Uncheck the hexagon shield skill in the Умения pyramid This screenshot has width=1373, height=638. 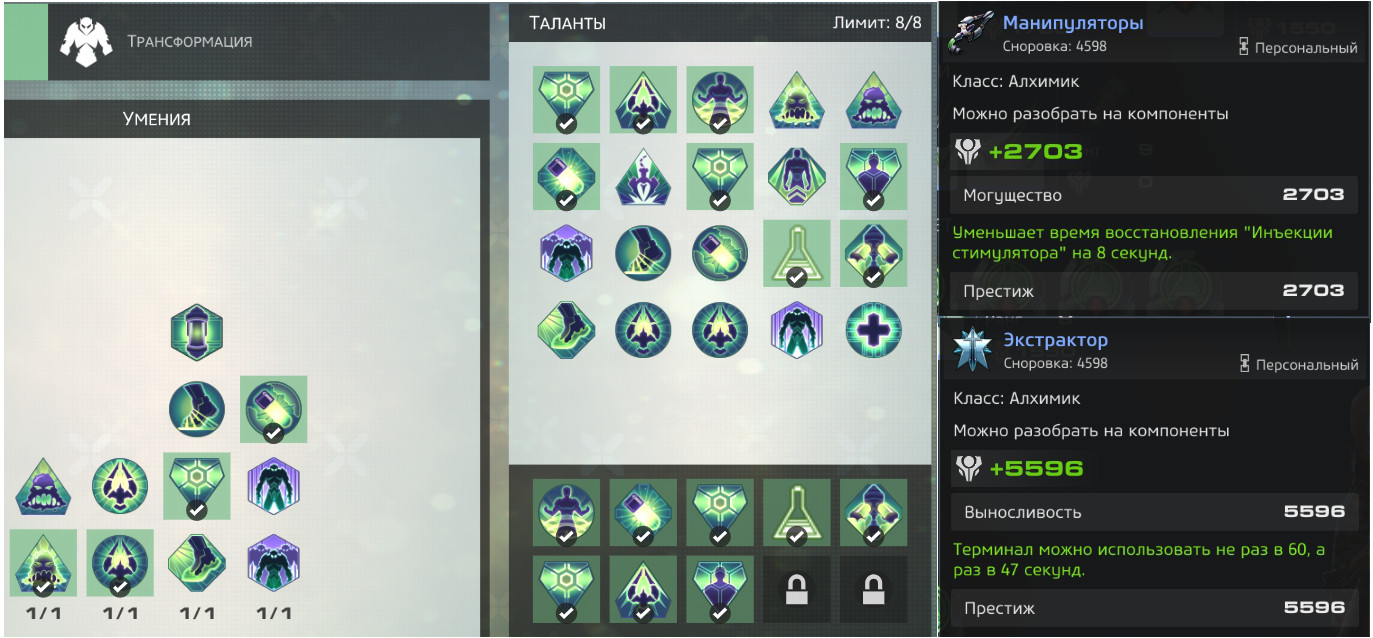(196, 486)
